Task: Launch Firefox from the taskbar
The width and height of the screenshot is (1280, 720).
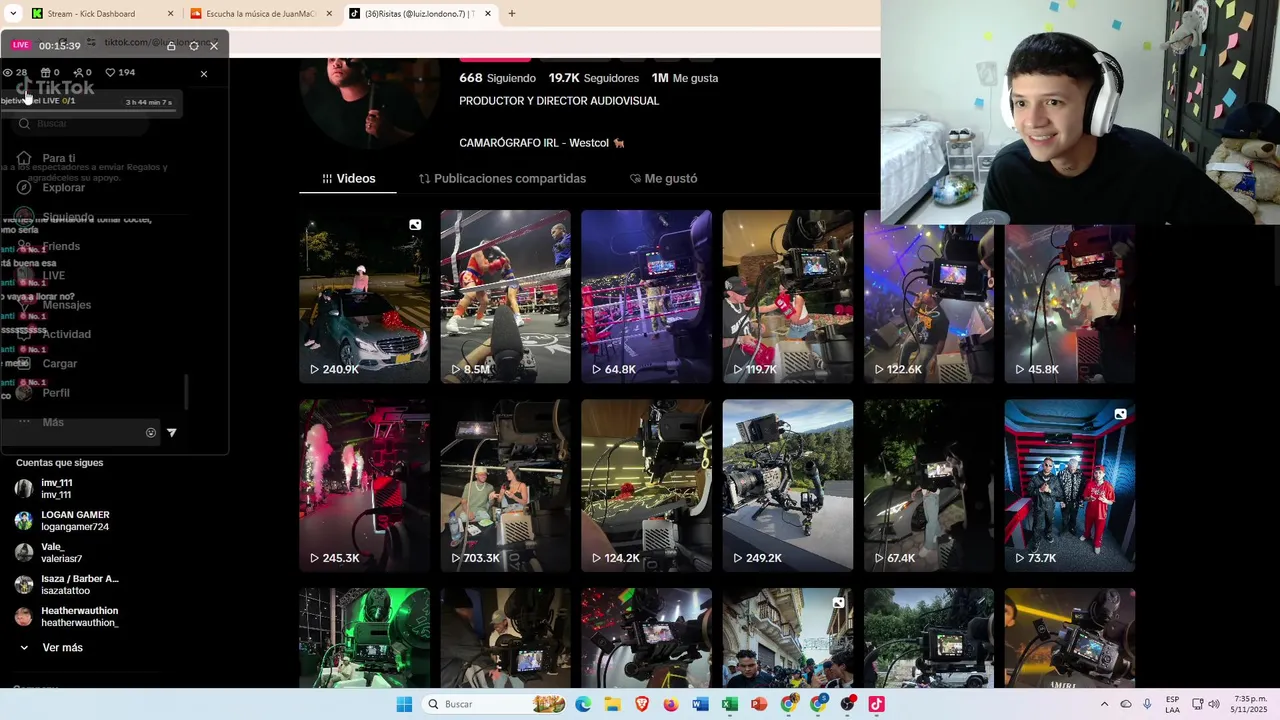Action: (x=671, y=704)
